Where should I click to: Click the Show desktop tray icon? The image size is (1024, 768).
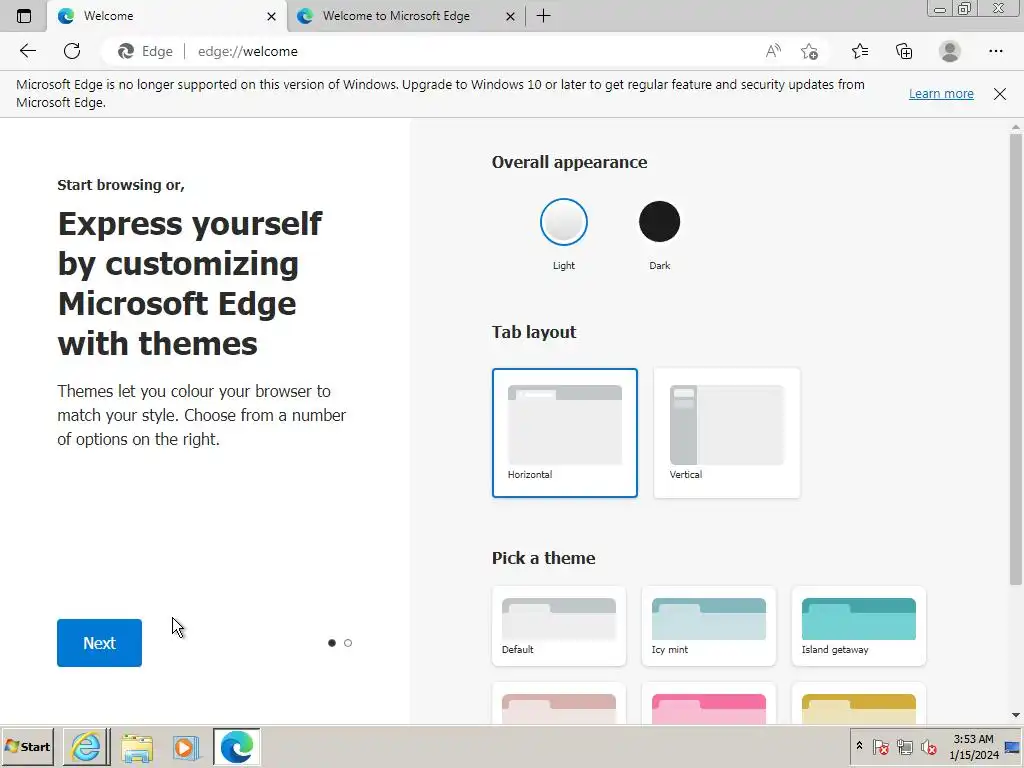click(1012, 747)
